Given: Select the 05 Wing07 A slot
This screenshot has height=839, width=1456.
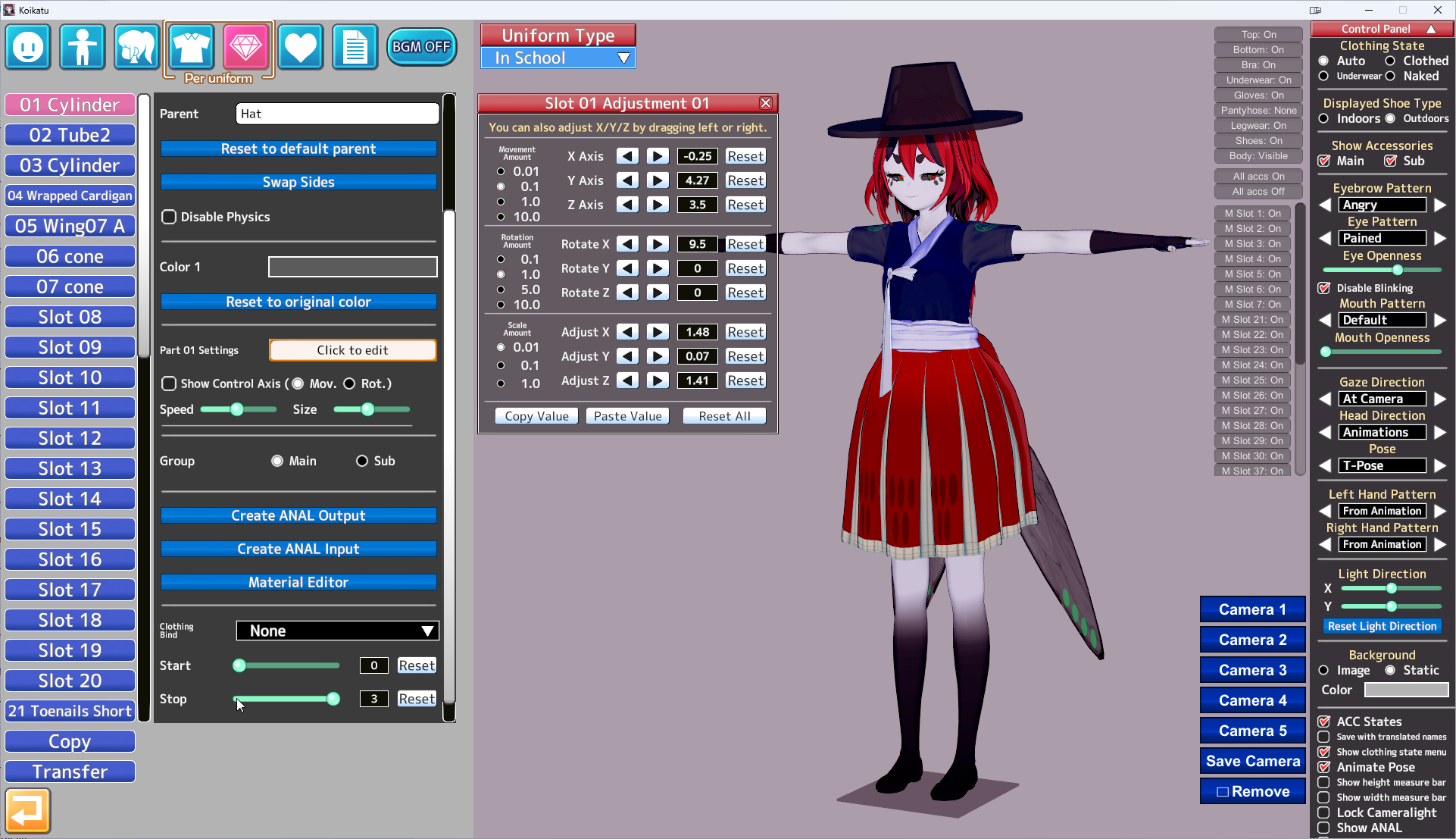Looking at the screenshot, I should [70, 226].
